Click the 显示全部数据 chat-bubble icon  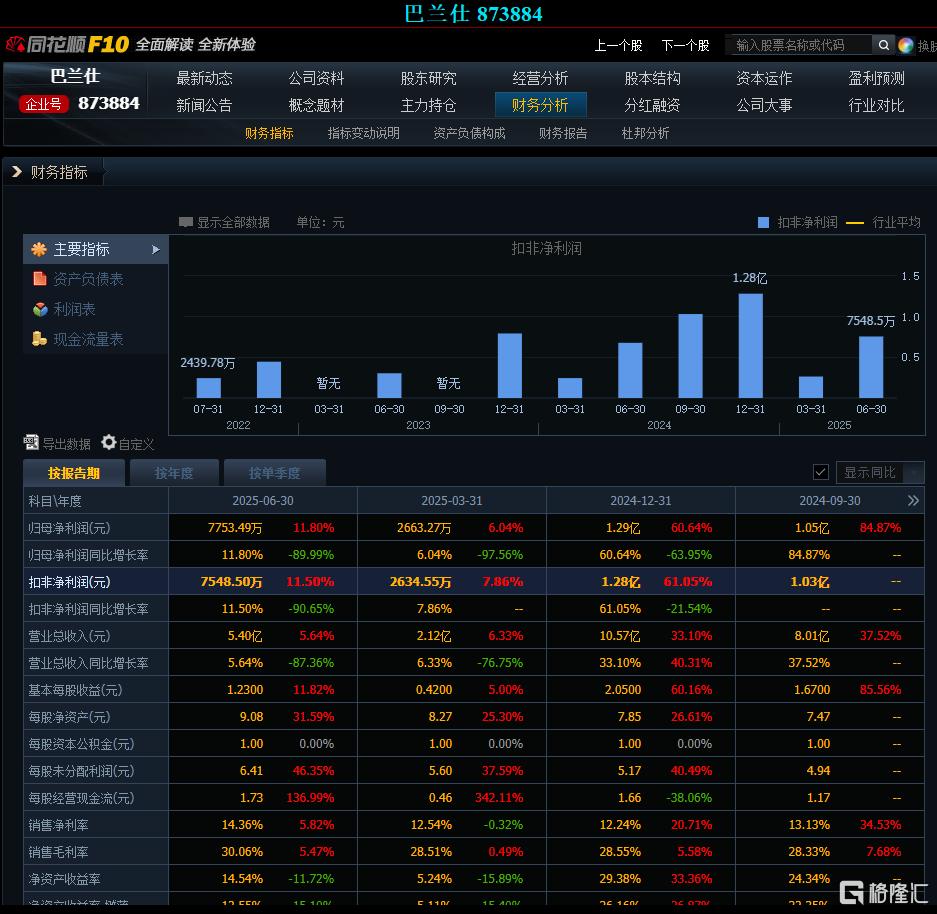point(185,222)
